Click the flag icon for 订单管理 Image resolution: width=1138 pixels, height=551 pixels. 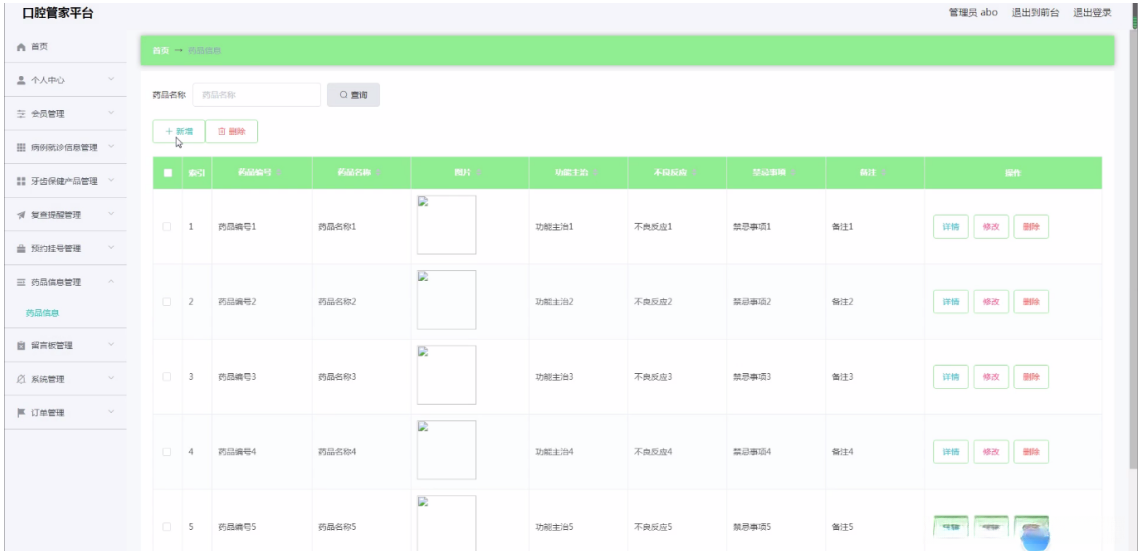tap(21, 412)
